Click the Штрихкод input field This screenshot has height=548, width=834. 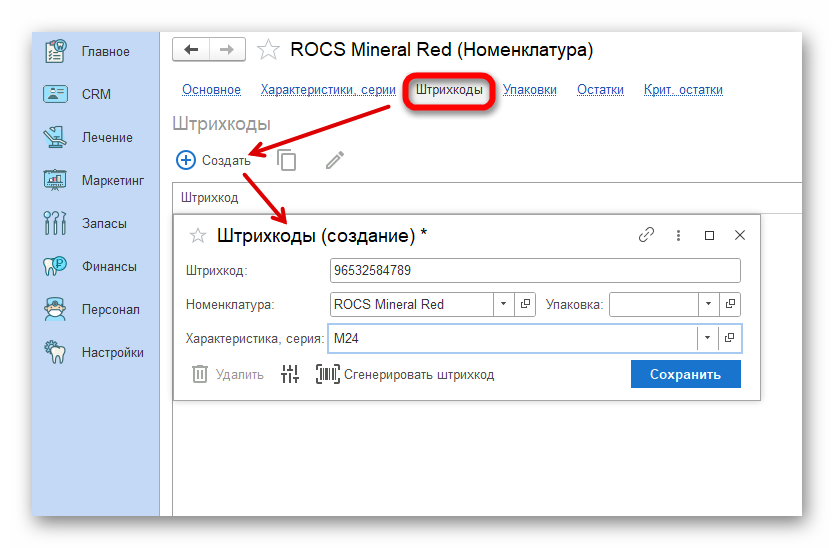click(x=535, y=270)
